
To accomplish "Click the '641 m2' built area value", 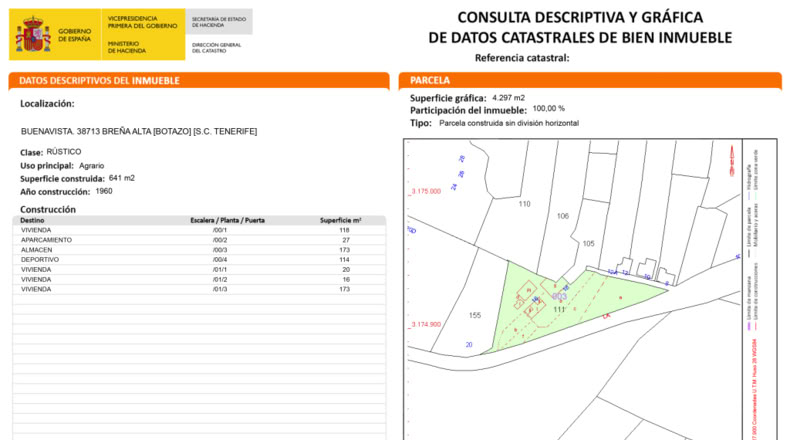I will point(121,178).
